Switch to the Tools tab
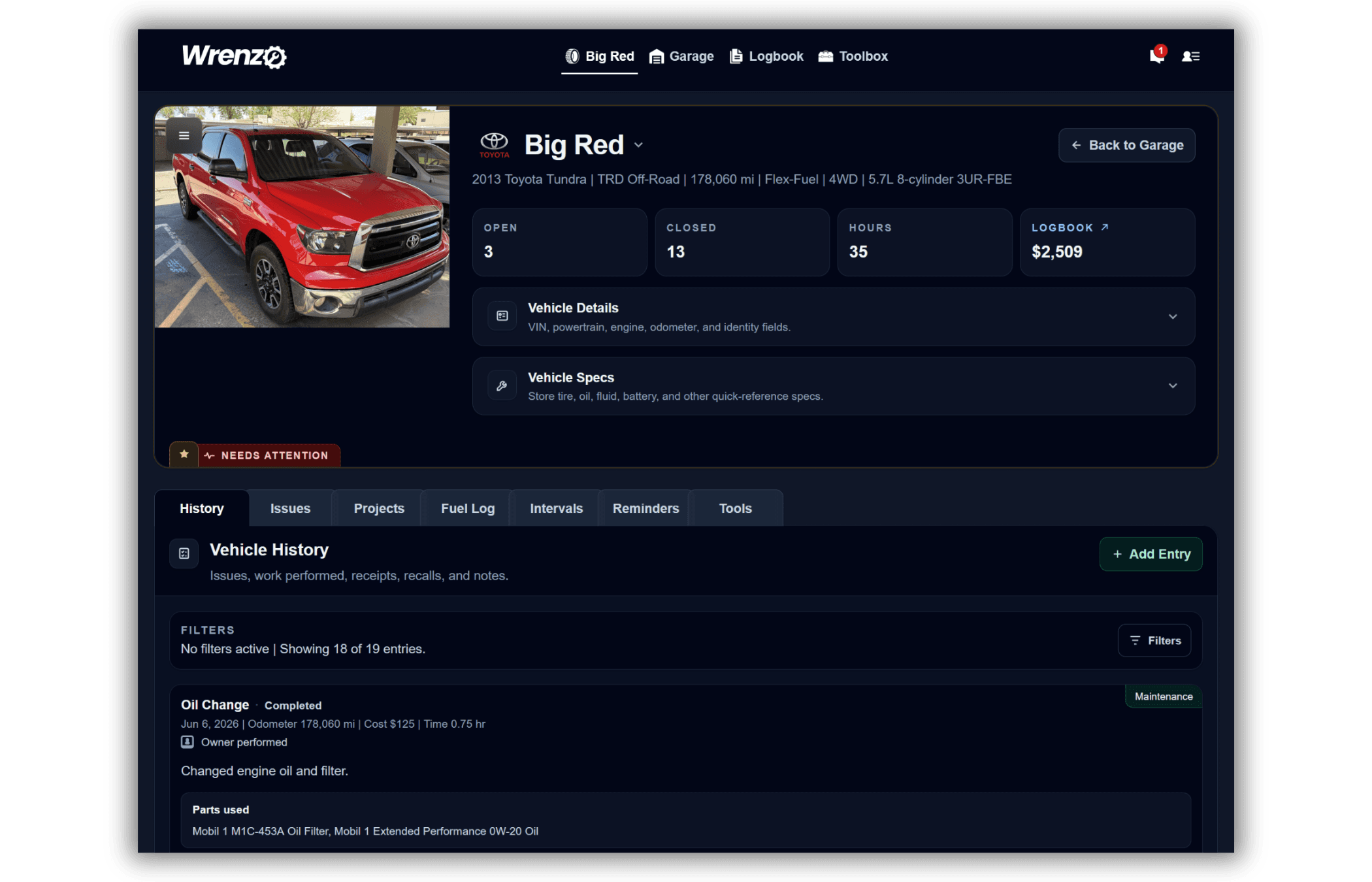1372x882 pixels. tap(735, 508)
